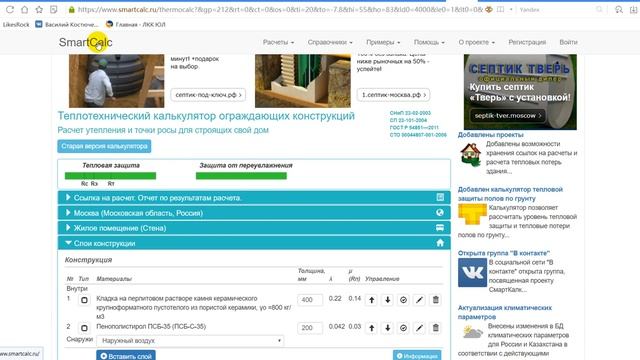Screen dimensions: 640x360
Task: Click Старая версия калькулятора button
Action: tap(104, 146)
